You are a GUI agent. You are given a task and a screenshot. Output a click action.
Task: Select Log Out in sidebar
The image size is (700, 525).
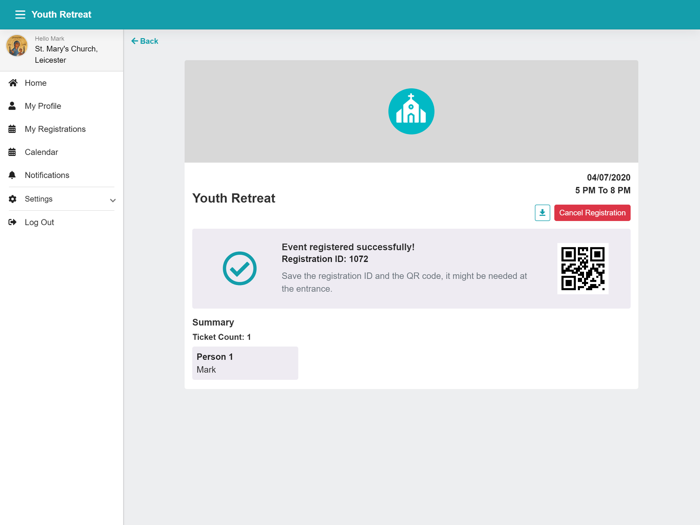39,222
